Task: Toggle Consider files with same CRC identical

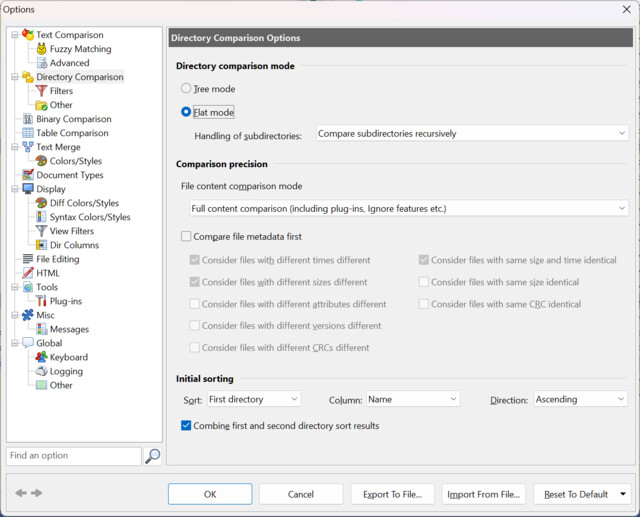Action: (x=424, y=304)
